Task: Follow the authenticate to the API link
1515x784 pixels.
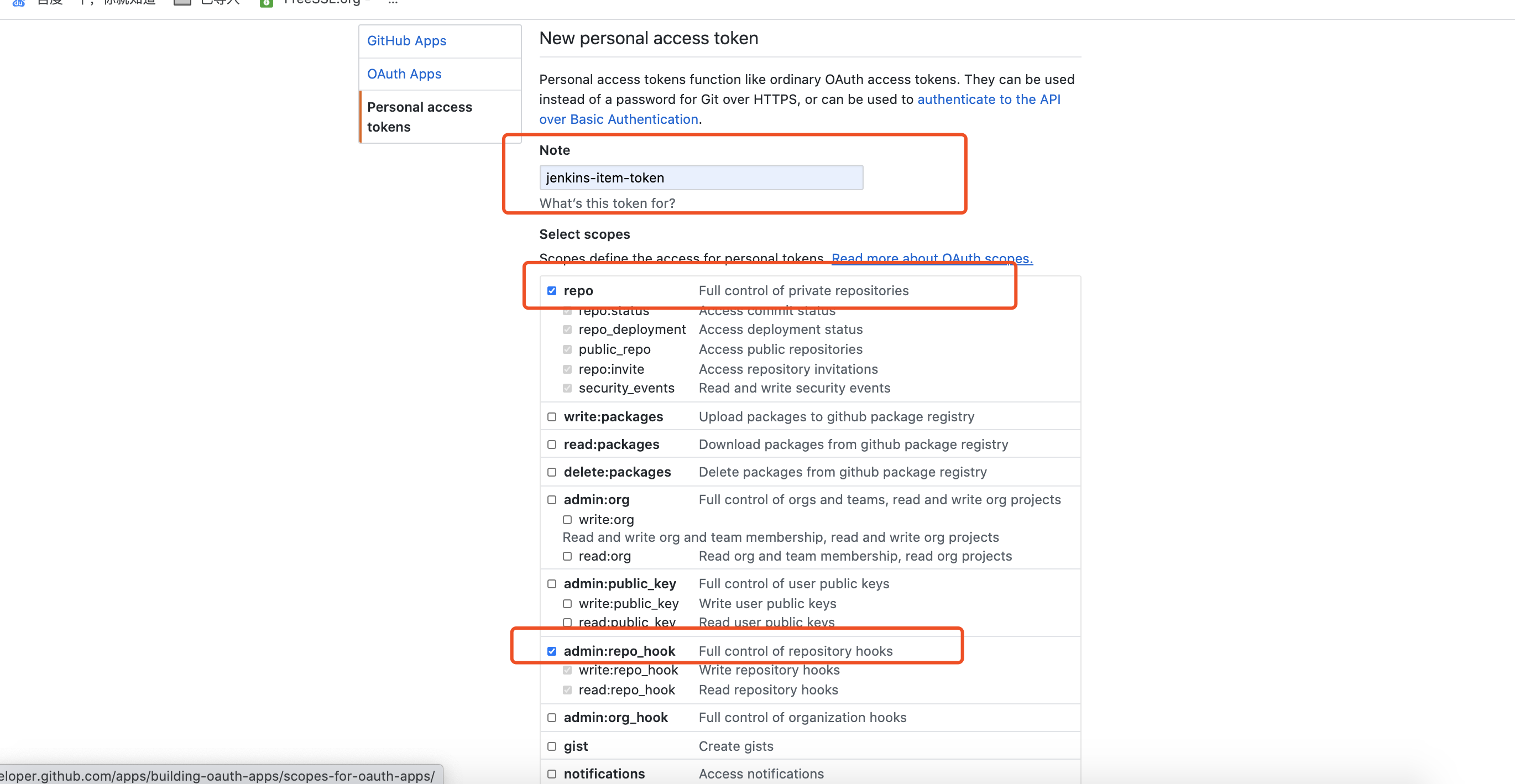Action: (988, 100)
